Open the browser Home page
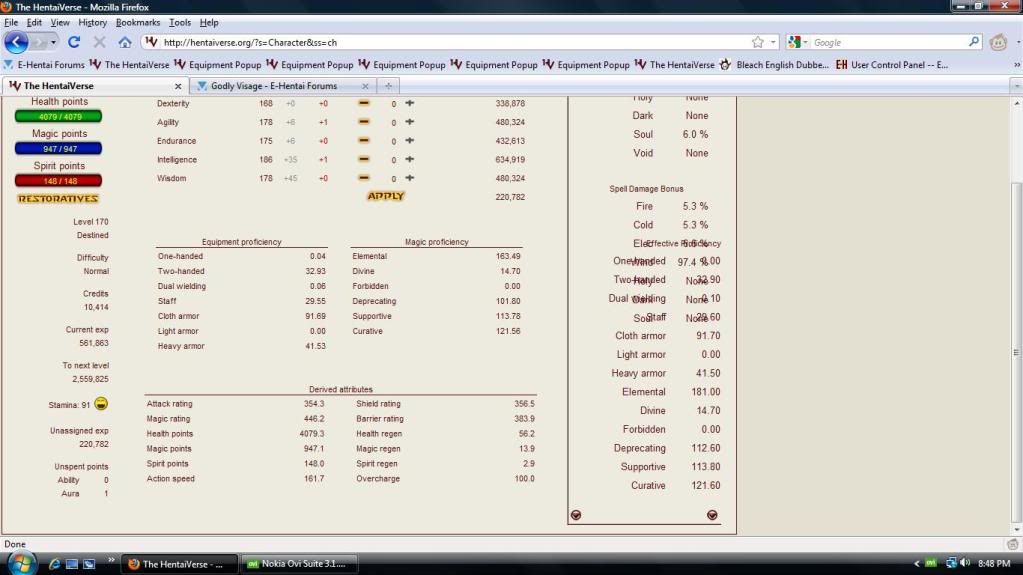Viewport: 1023px width, 575px height. (125, 42)
